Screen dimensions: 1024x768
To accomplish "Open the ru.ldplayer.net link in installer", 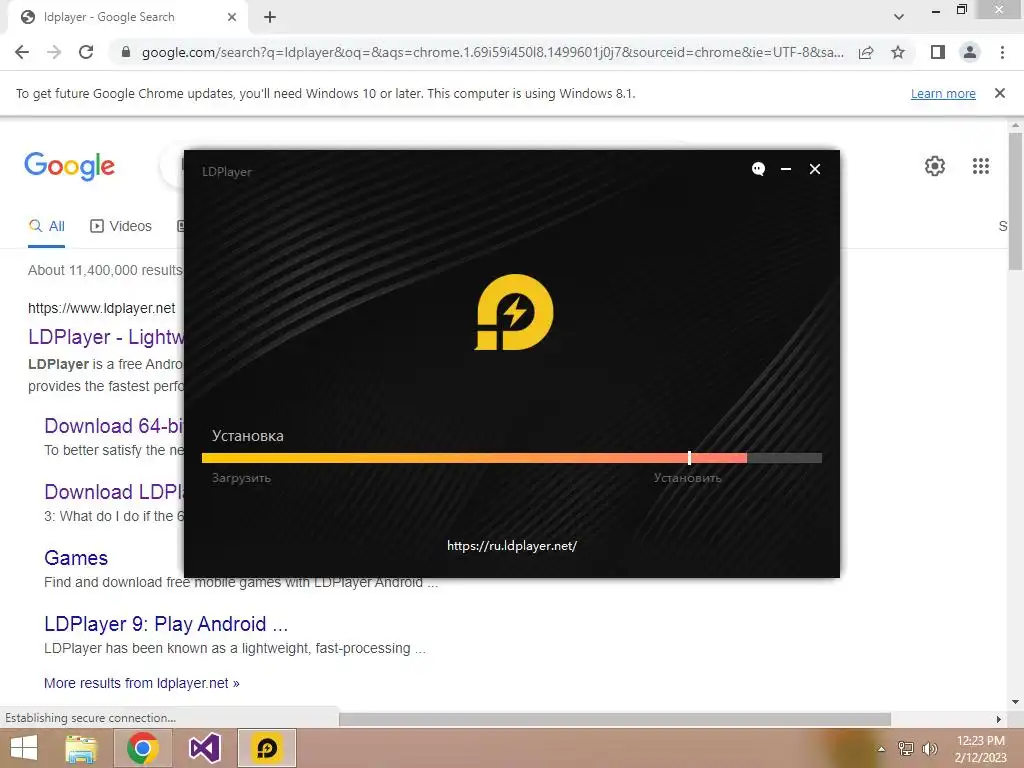I will coord(512,546).
